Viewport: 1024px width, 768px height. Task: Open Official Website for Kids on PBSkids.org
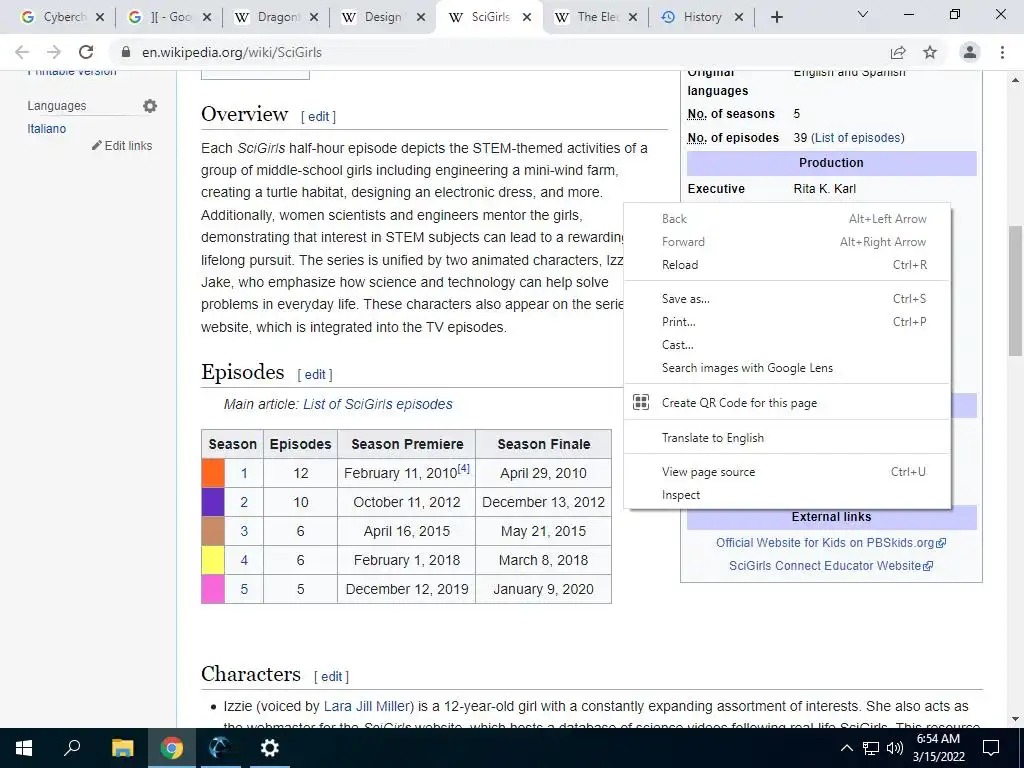[831, 543]
